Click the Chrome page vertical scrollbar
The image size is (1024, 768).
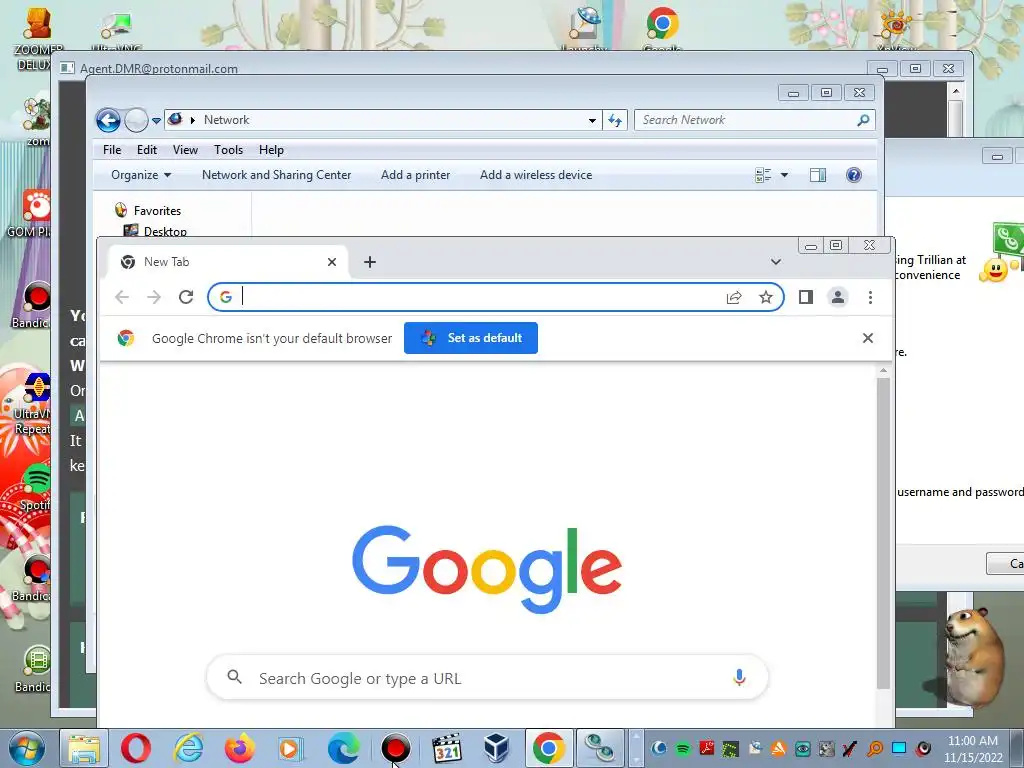(x=883, y=532)
